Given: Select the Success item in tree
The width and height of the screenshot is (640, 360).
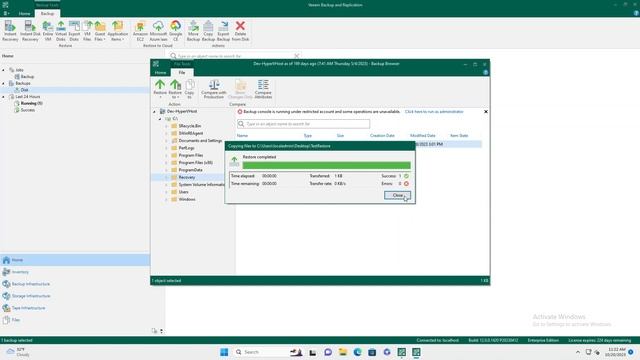Looking at the screenshot, I should click(x=28, y=110).
